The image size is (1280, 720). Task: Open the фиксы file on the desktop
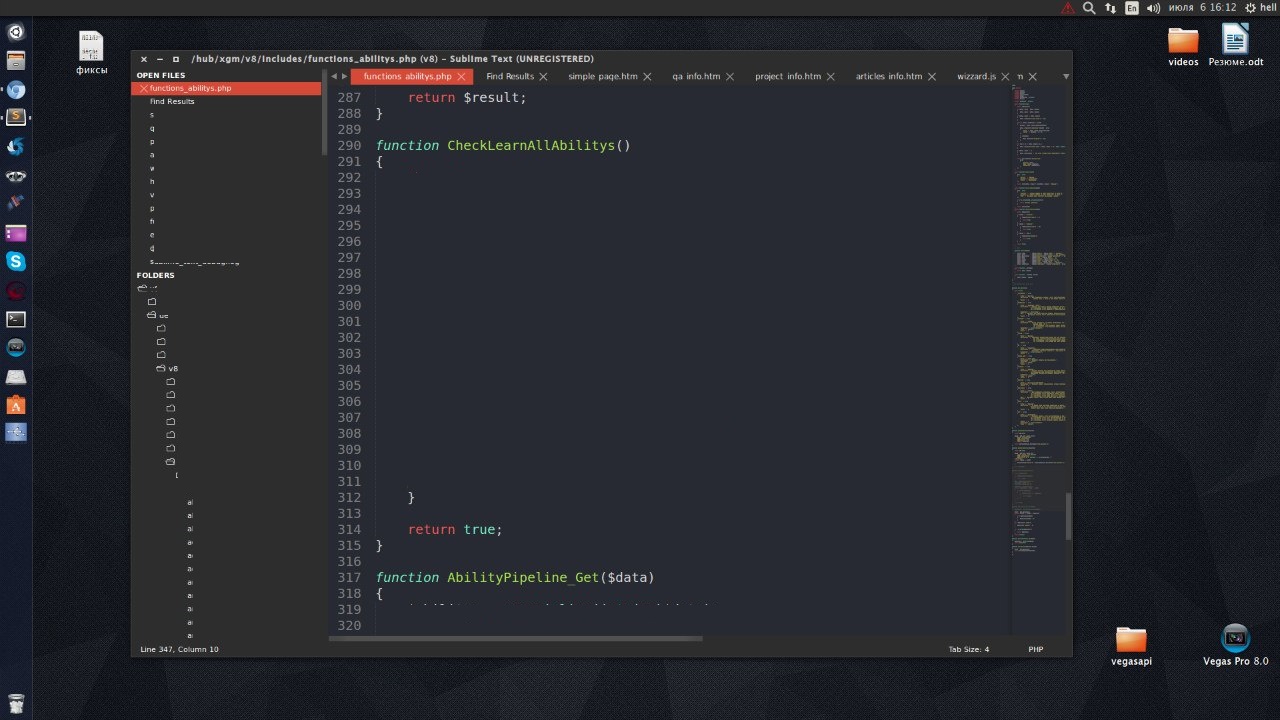91,53
